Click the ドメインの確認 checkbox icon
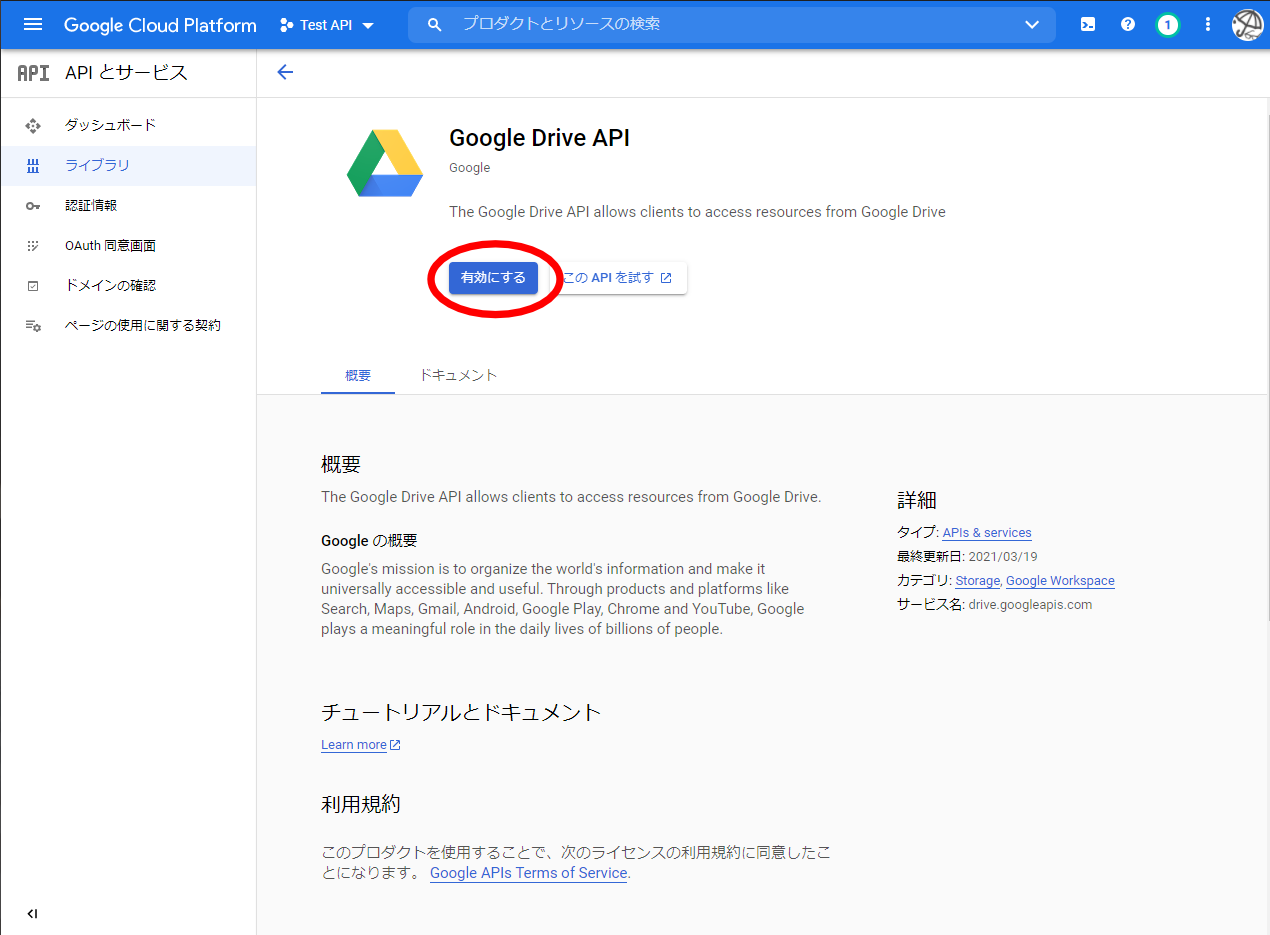 [x=33, y=285]
